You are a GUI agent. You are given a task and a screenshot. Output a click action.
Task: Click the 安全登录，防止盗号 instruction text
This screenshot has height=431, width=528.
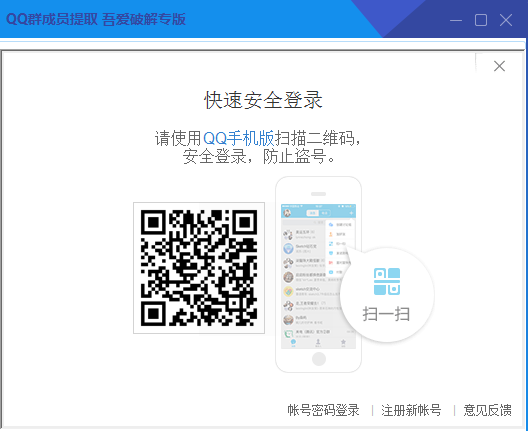[x=259, y=156]
